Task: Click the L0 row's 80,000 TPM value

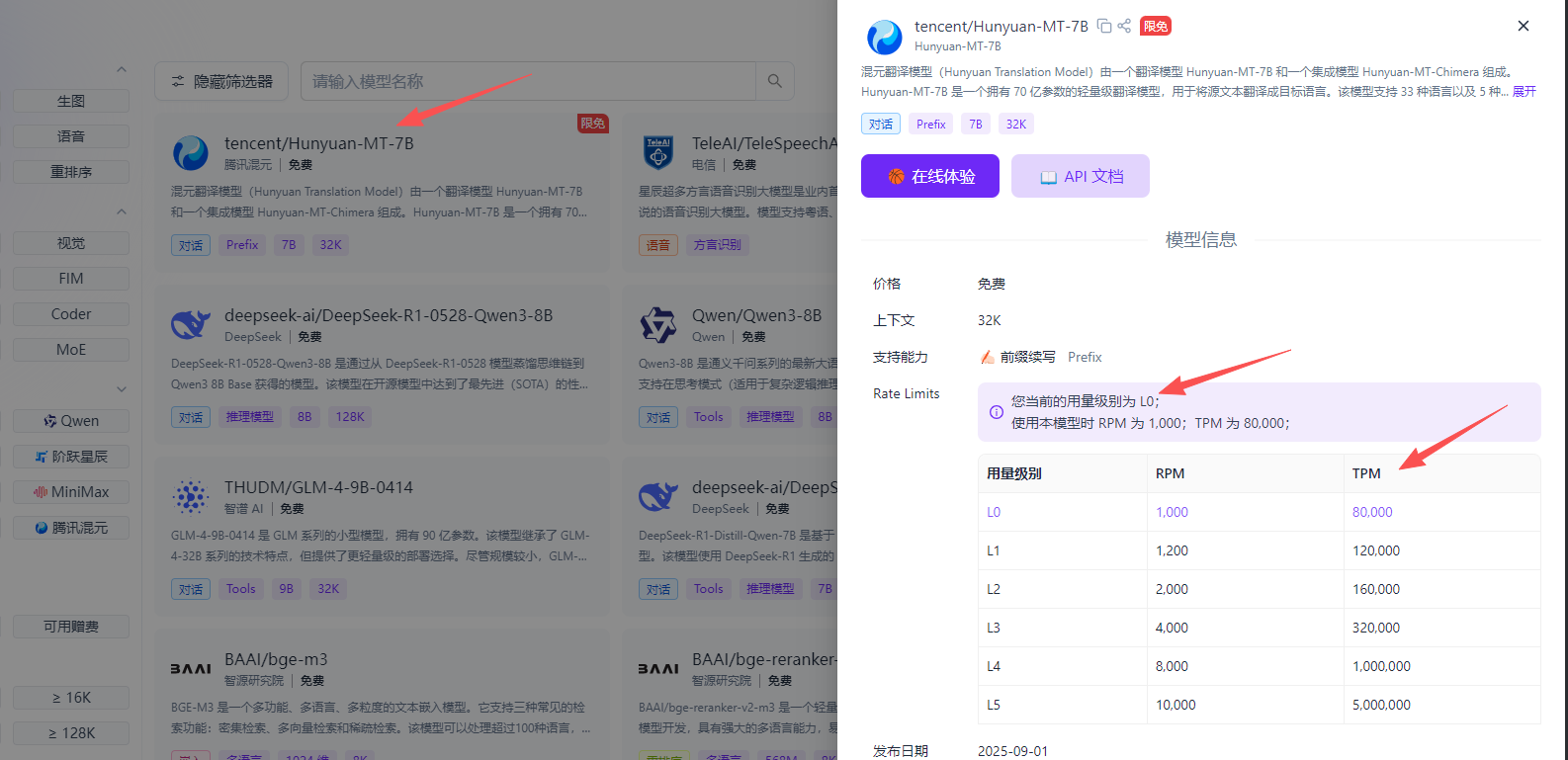Action: coord(1372,512)
